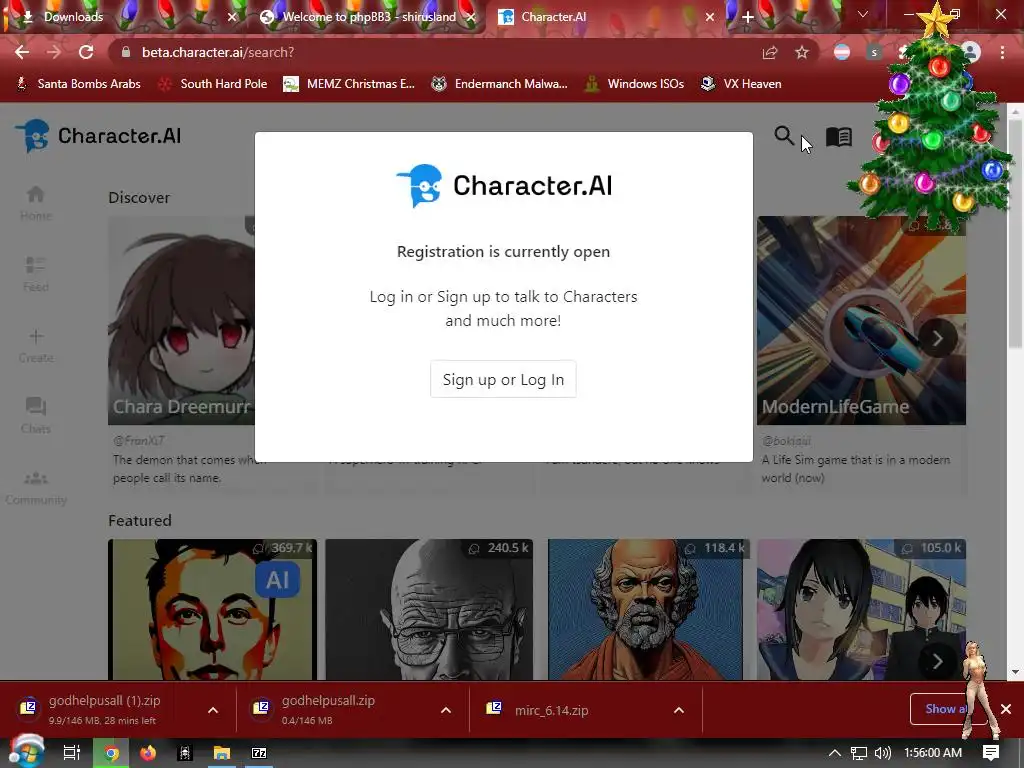
Task: Open Chrome three-dot menu
Action: [x=1002, y=52]
